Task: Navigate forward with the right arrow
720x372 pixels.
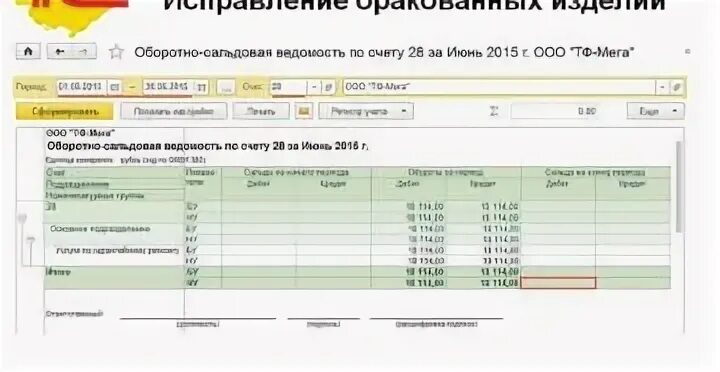Action: click(84, 51)
